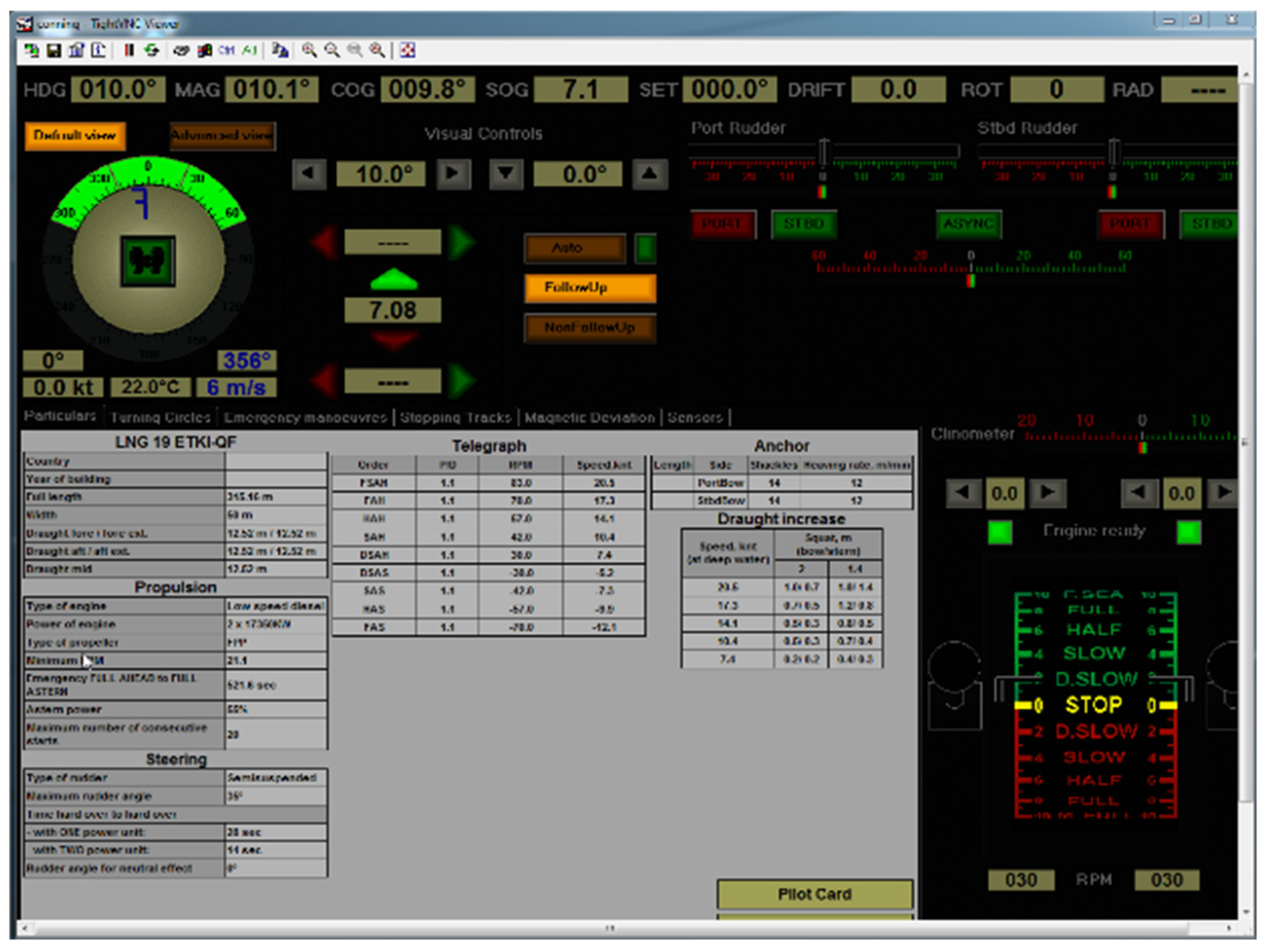Click the Pilot Card button
1269x952 pixels.
814,894
